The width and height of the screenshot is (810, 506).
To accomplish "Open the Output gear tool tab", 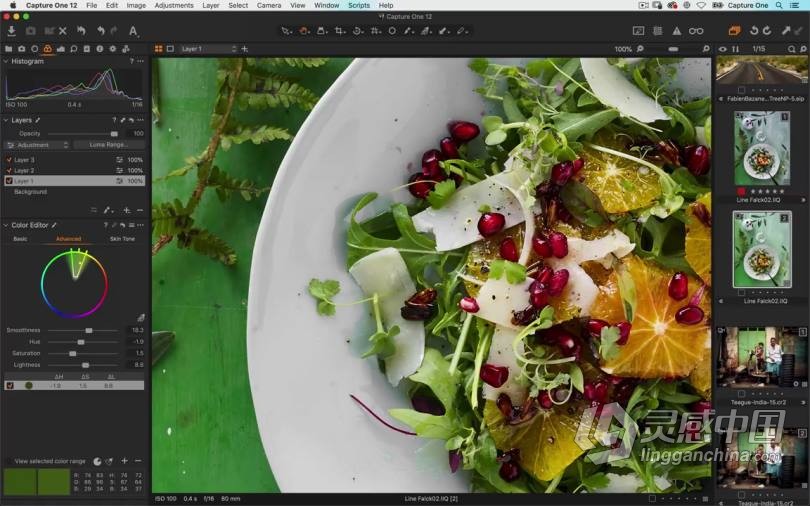I will [113, 49].
